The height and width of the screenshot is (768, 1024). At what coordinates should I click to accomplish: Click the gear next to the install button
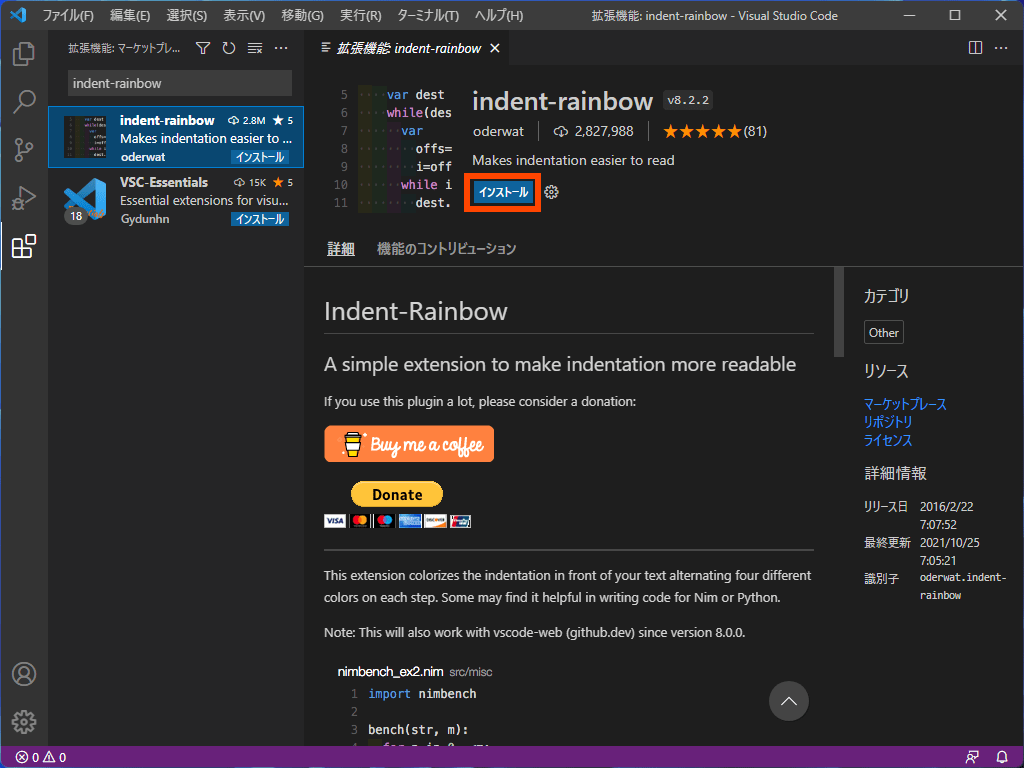[553, 192]
